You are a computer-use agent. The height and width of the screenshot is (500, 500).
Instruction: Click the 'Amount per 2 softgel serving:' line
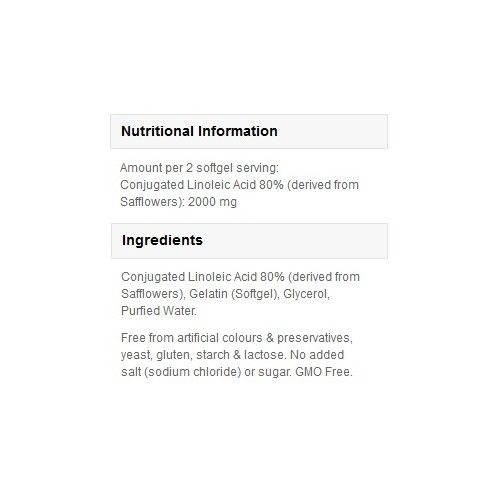pyautogui.click(x=199, y=168)
